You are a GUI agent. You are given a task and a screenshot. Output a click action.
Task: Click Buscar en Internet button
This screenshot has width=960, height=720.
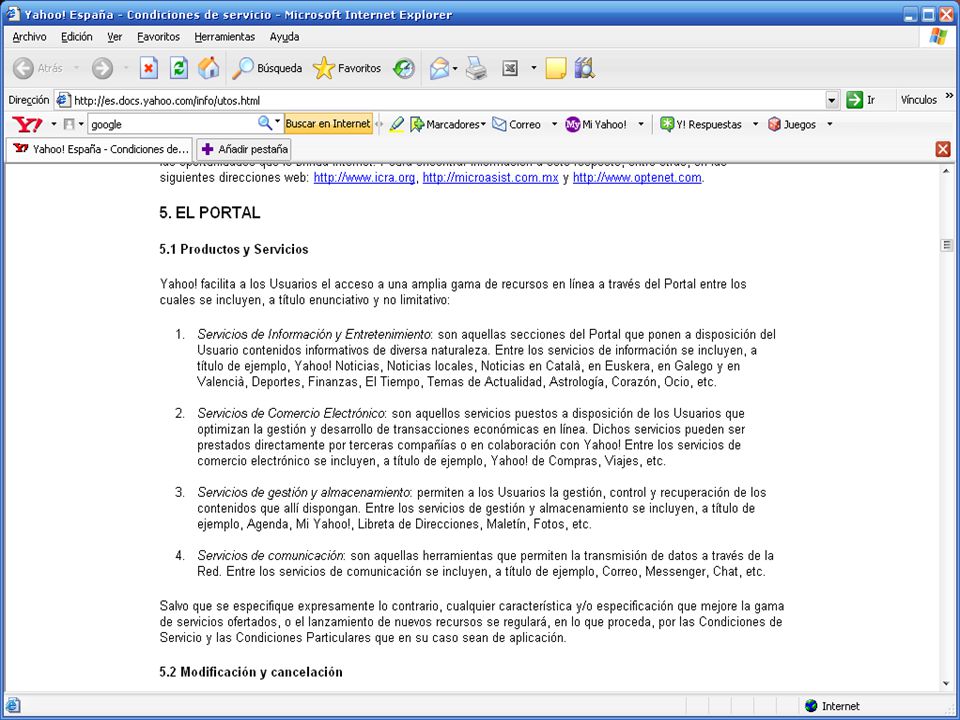click(x=328, y=124)
